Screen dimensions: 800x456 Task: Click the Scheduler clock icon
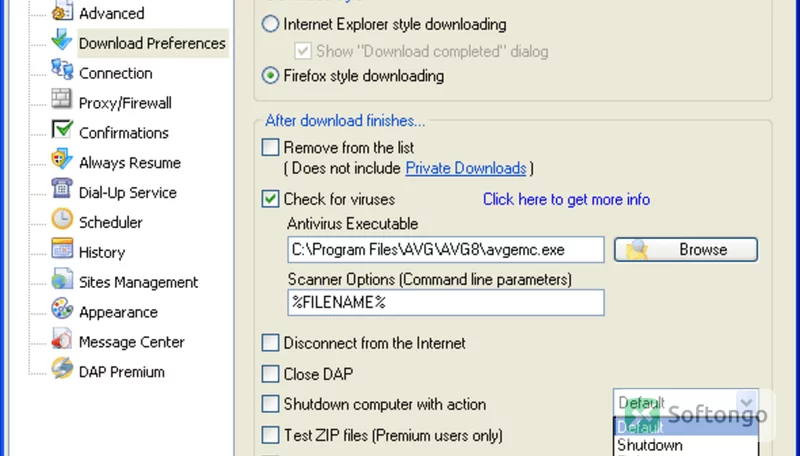pos(62,219)
